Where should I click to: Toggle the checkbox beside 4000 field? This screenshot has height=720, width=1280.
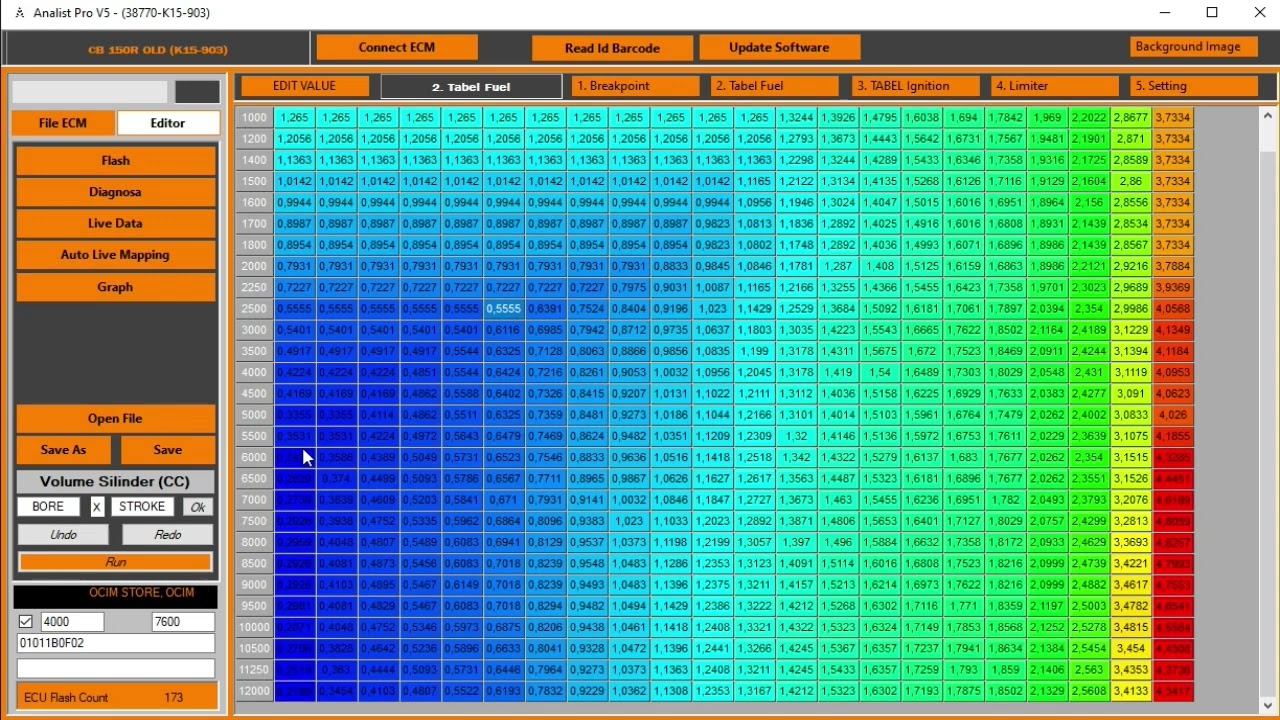tap(26, 622)
